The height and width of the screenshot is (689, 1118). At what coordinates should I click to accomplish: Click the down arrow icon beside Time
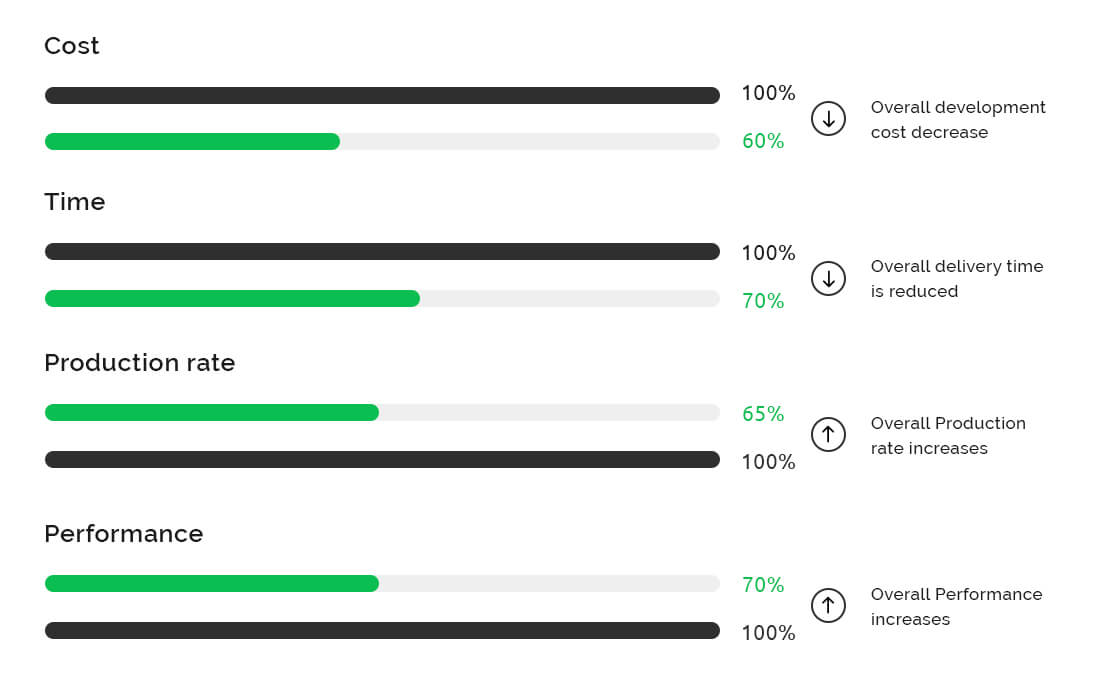828,278
